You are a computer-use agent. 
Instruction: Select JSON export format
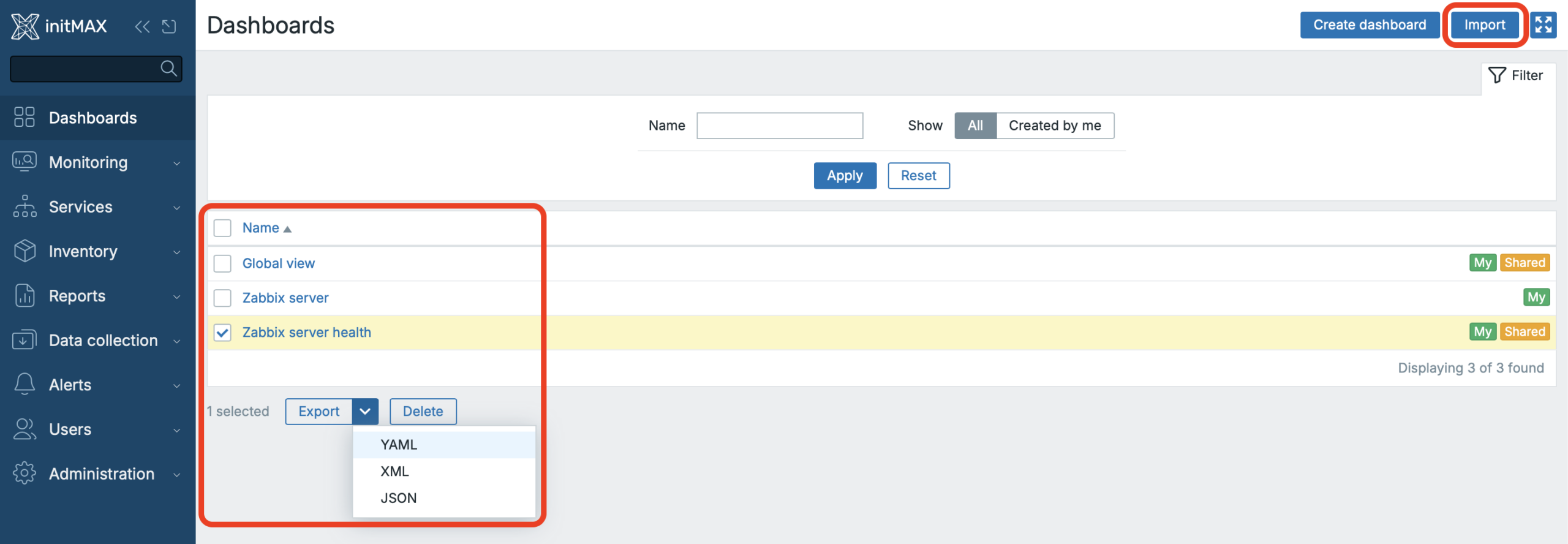pos(399,498)
